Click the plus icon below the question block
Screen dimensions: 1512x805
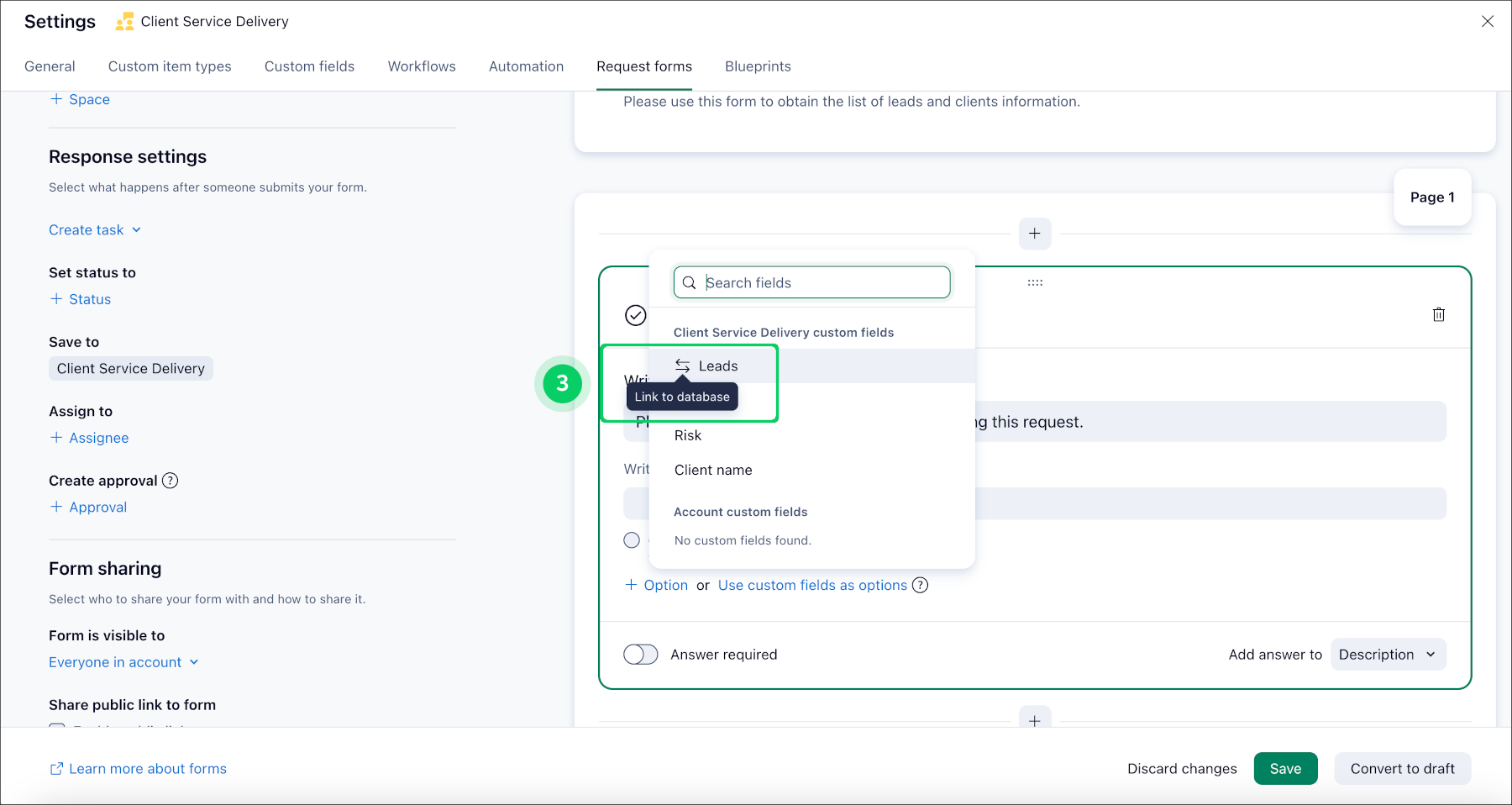(x=1034, y=719)
